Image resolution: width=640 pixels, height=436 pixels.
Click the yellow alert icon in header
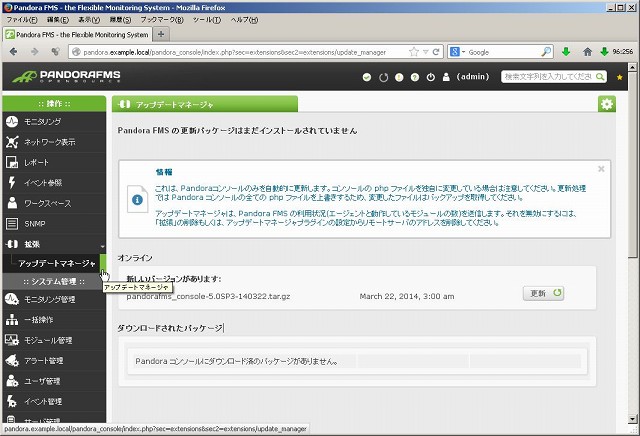click(399, 77)
